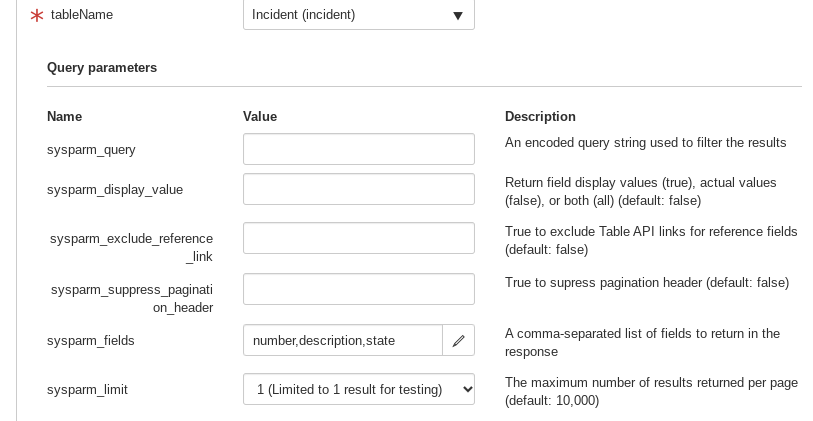This screenshot has width=813, height=421.
Task: Click the Query parameters section heading
Action: [102, 68]
